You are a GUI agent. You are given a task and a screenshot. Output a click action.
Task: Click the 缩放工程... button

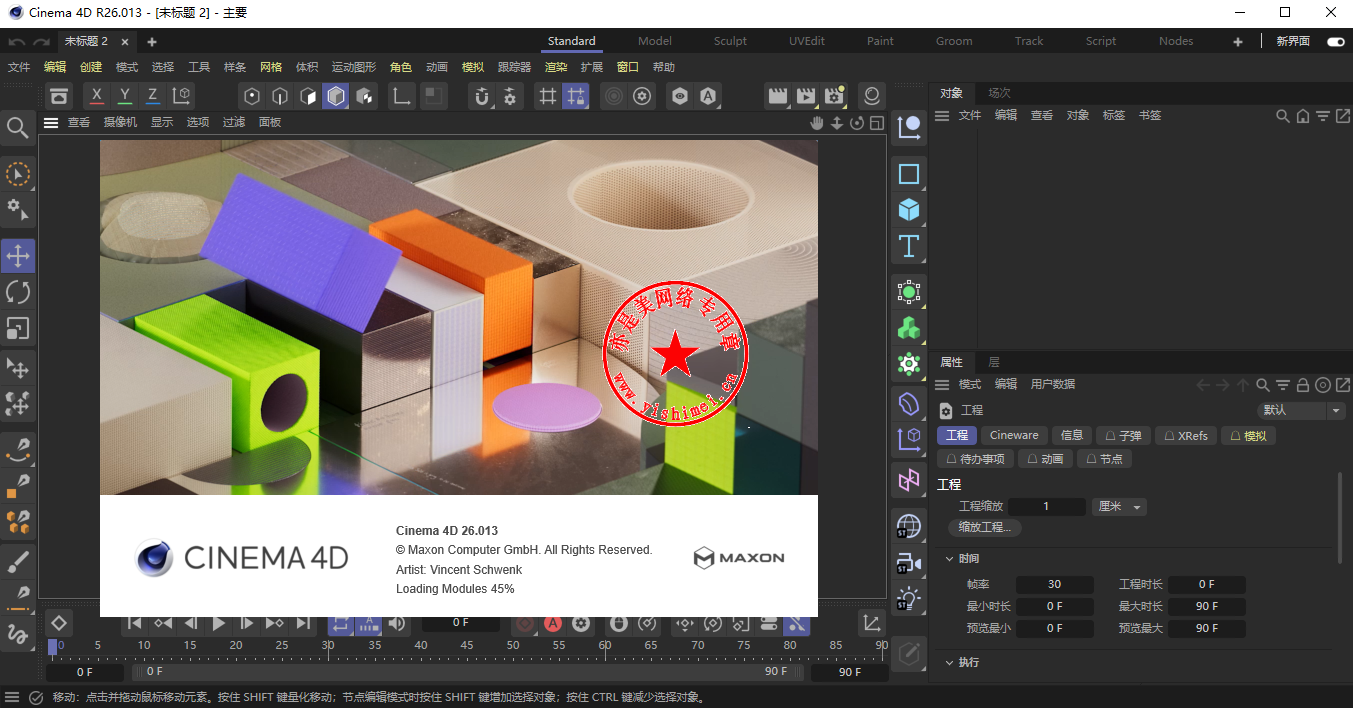[985, 527]
